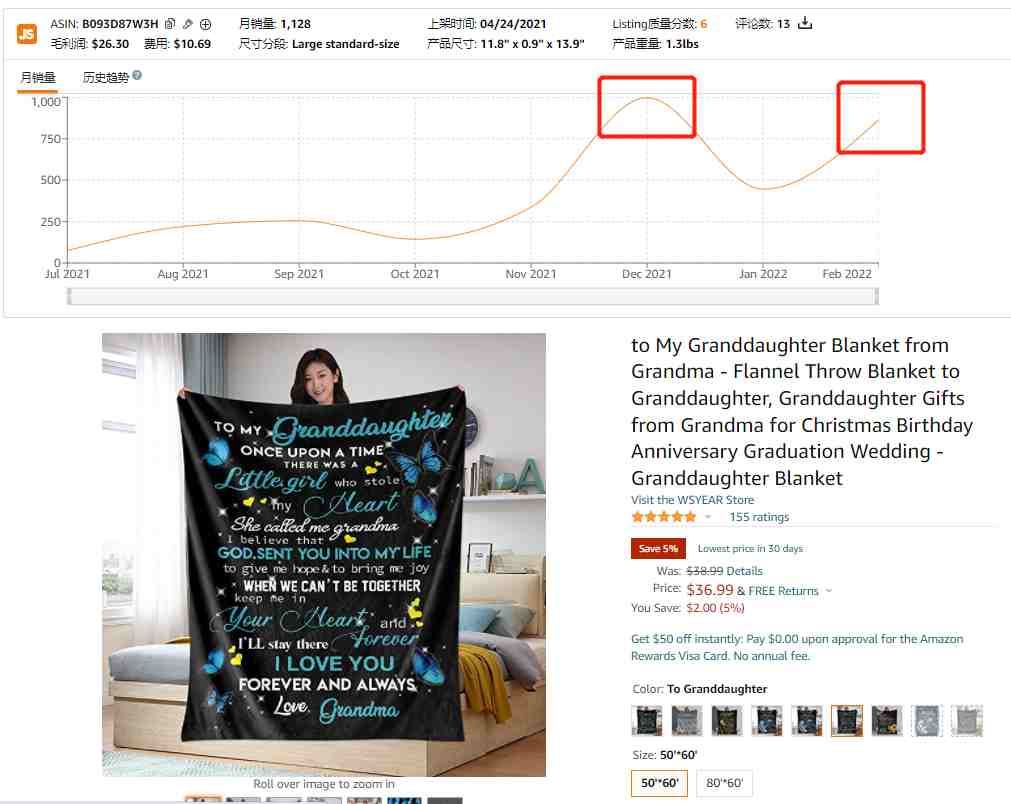This screenshot has width=1011, height=804.
Task: Open Details link next to Was price
Action: 744,571
